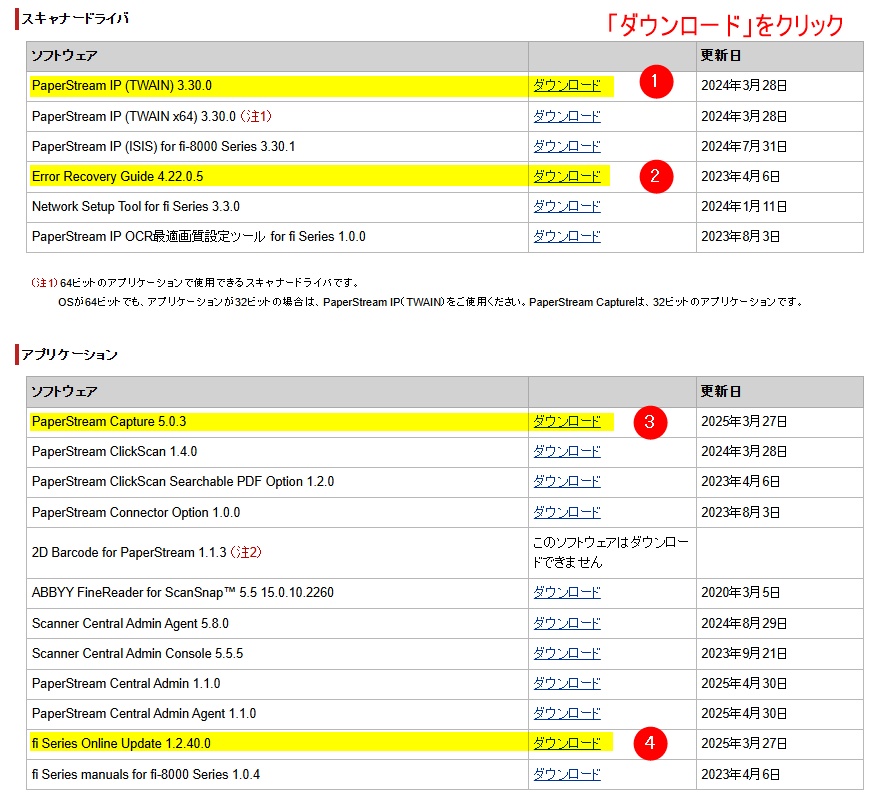This screenshot has width=877, height=806.
Task: Click the date 2024年7月31日
Action: tap(744, 147)
